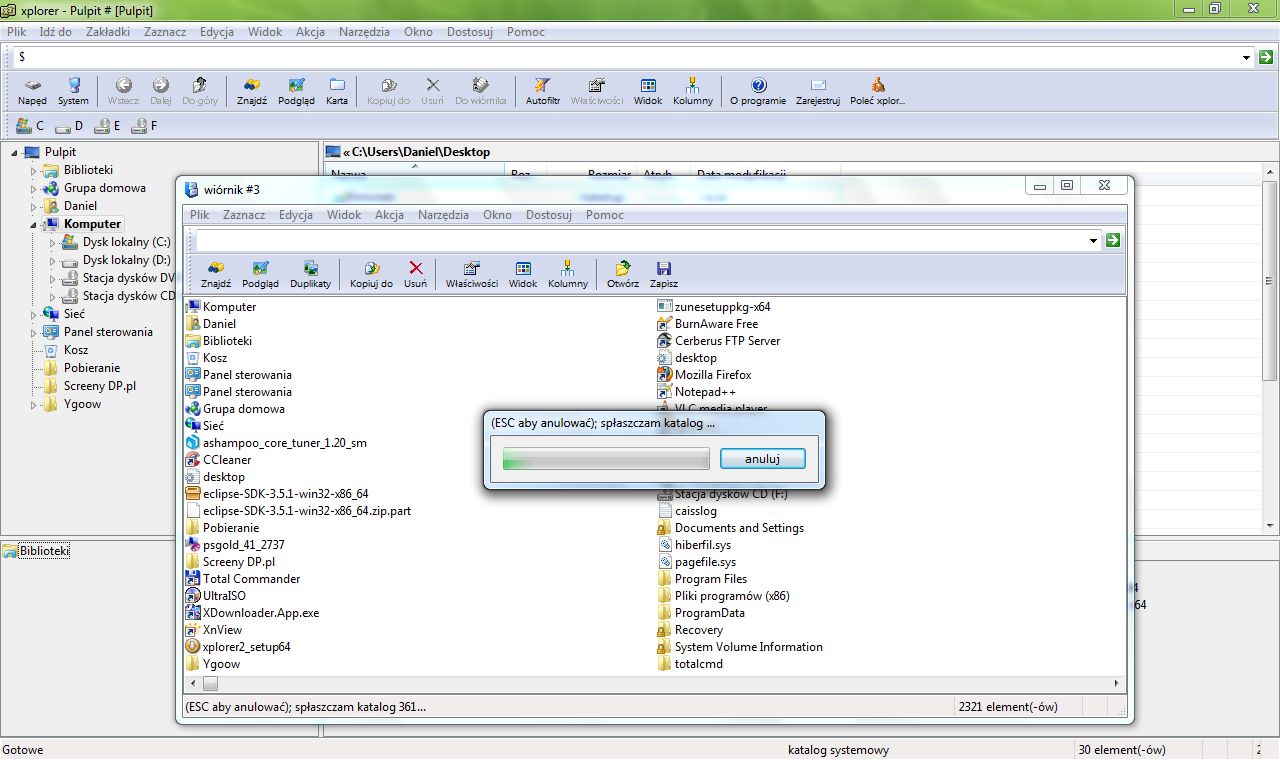Viewport: 1280px width, 760px height.
Task: Open Znajdź in main xplorer toolbar
Action: [x=252, y=92]
